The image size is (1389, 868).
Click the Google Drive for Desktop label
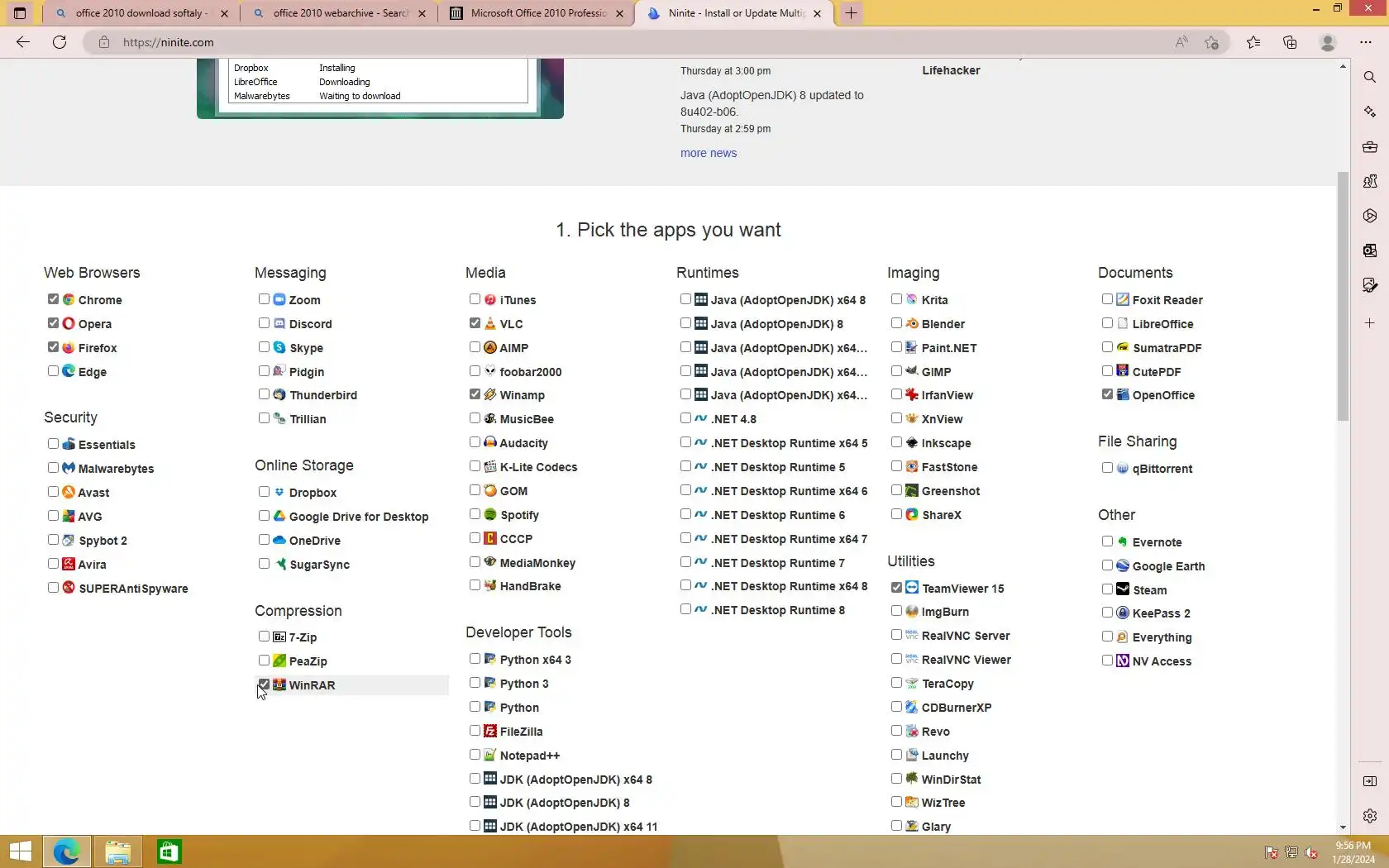tap(359, 517)
